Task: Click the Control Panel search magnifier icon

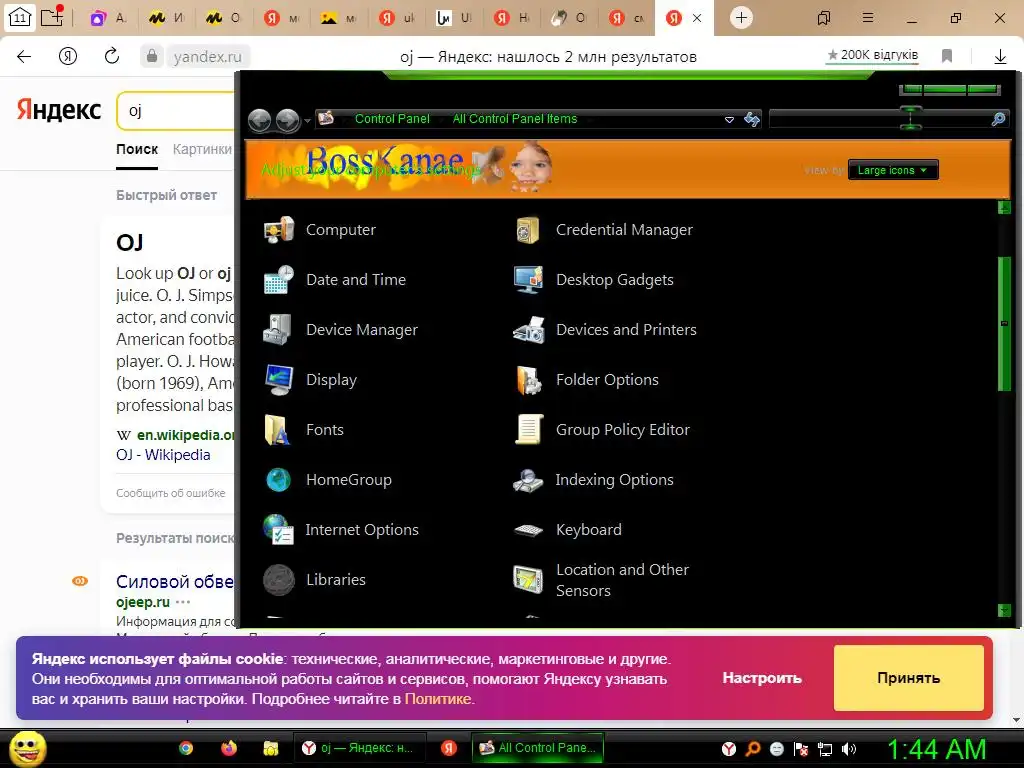Action: [998, 119]
